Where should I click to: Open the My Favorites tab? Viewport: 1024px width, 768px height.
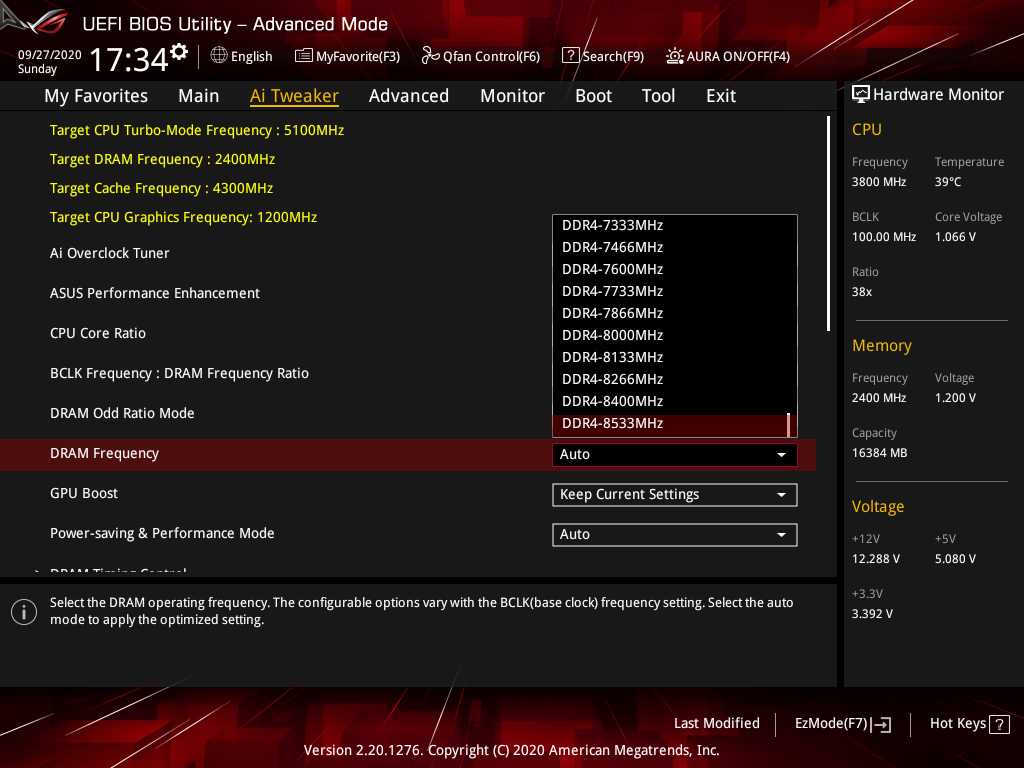click(96, 96)
